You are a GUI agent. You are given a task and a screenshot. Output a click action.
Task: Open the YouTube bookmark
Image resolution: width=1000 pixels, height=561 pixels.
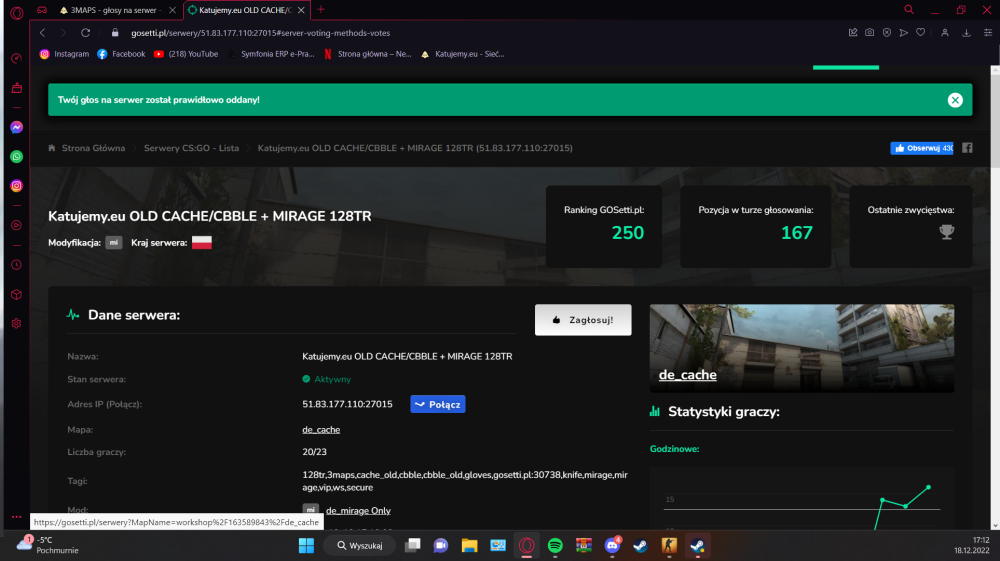(186, 54)
